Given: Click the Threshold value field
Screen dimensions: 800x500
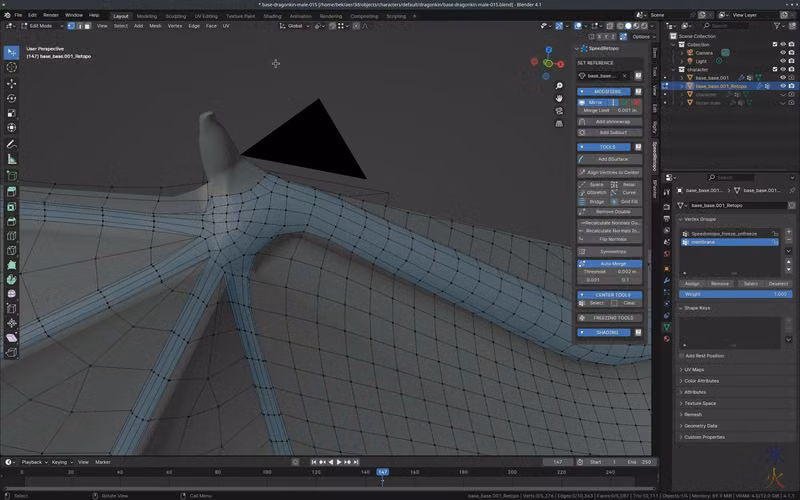Looking at the screenshot, I should [610, 272].
